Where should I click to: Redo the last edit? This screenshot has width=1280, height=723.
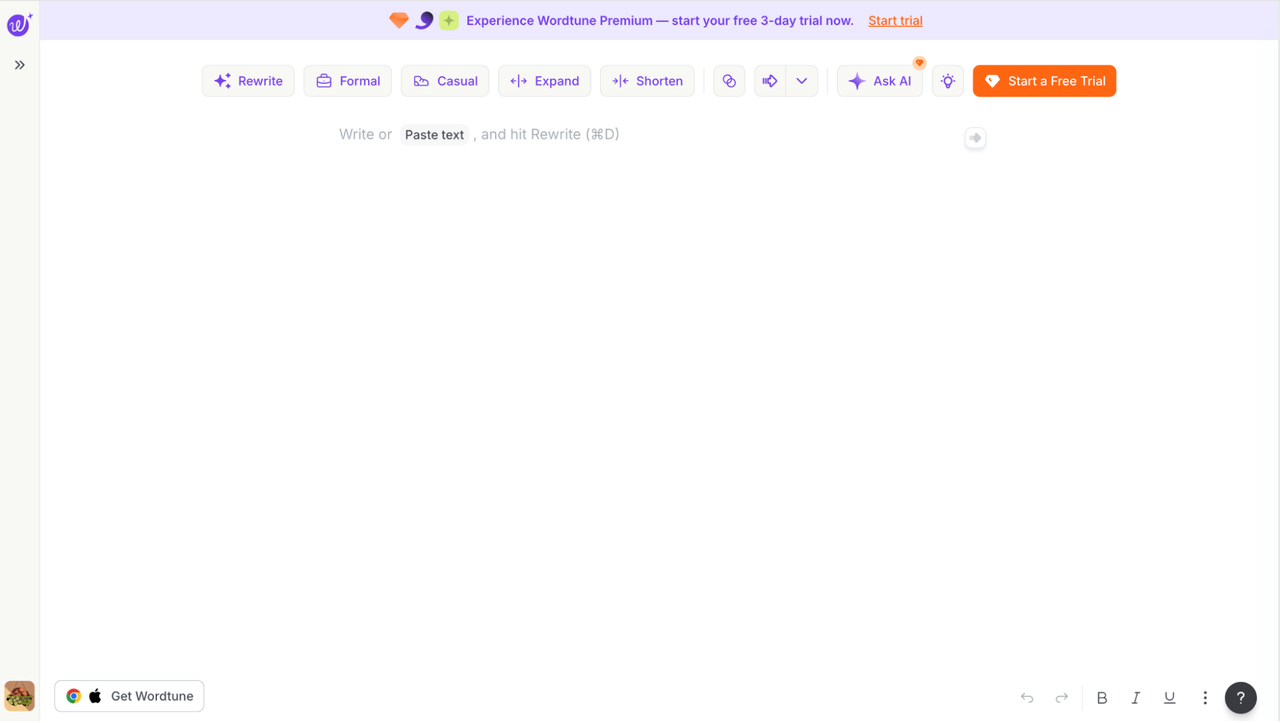1062,698
